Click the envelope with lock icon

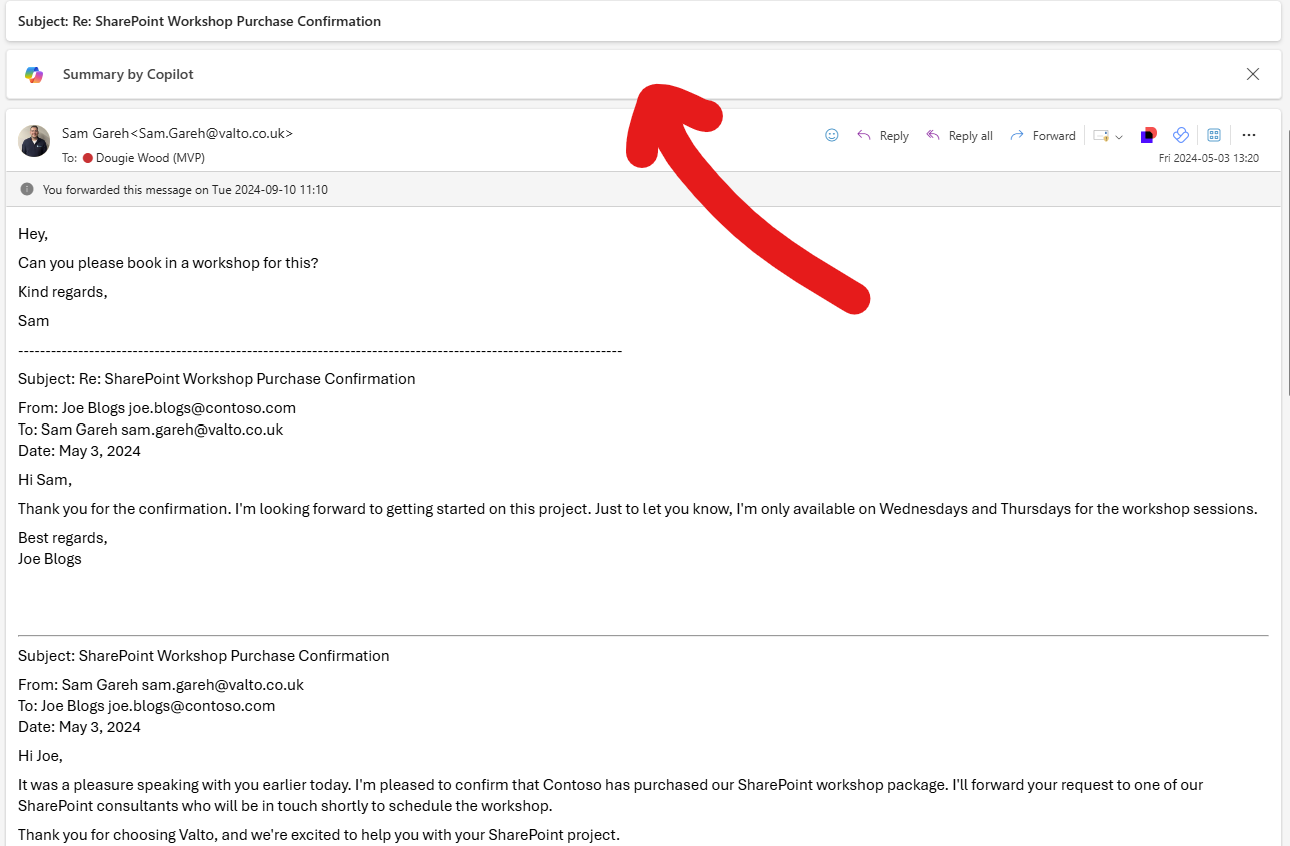(1101, 135)
